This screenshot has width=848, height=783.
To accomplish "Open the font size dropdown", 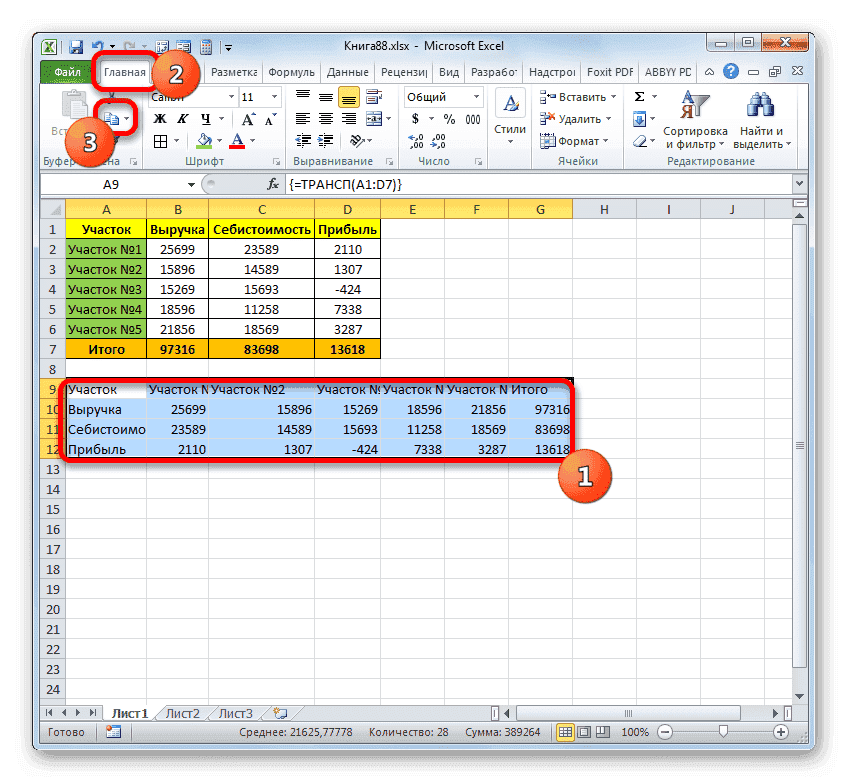I will [x=272, y=96].
